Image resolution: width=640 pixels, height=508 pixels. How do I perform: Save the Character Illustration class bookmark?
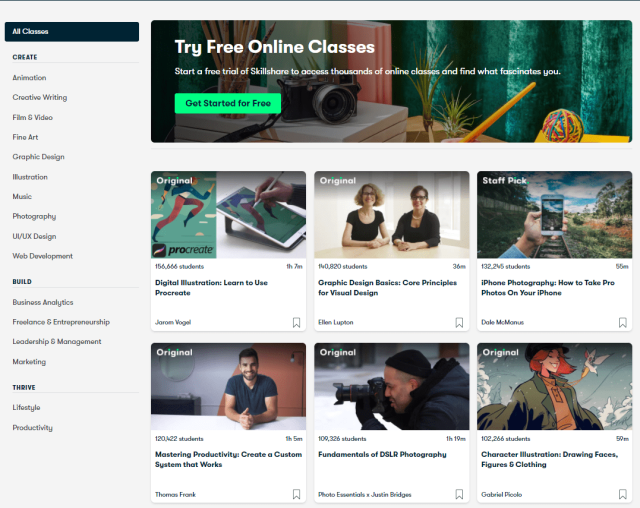622,494
